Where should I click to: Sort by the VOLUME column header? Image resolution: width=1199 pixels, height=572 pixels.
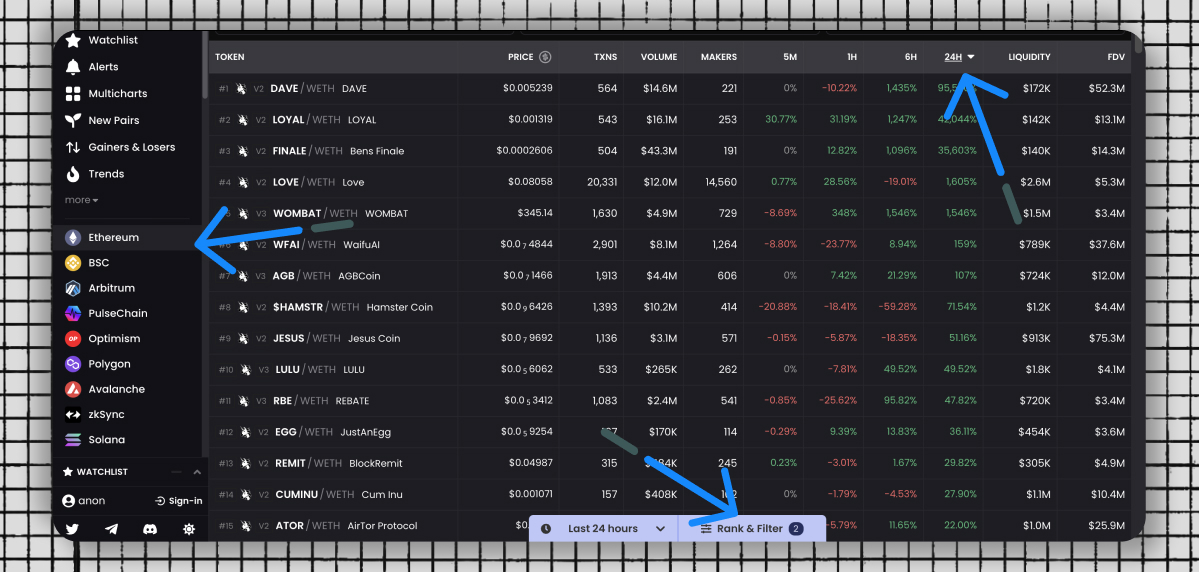coord(659,57)
